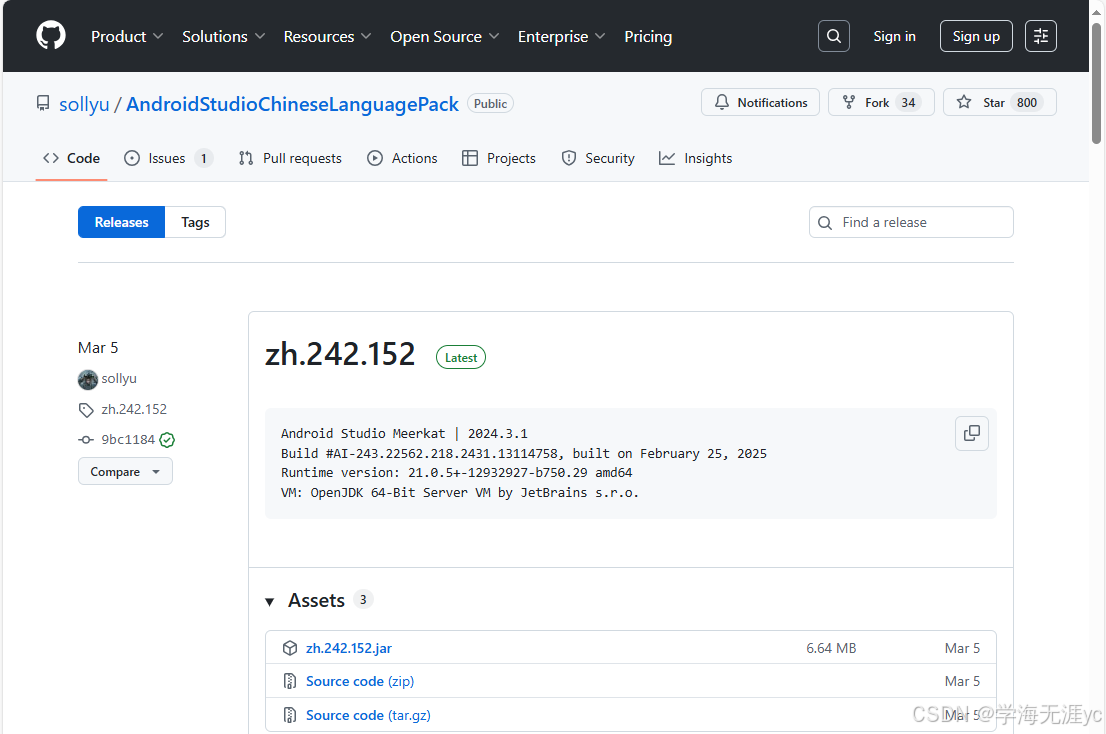Open the Compare dropdown
1106x734 pixels.
(x=126, y=472)
